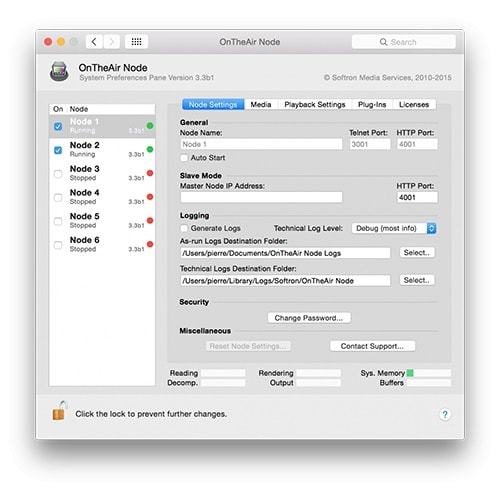Image resolution: width=500 pixels, height=500 pixels.
Task: Enable the Auto Start checkbox
Action: coord(184,158)
